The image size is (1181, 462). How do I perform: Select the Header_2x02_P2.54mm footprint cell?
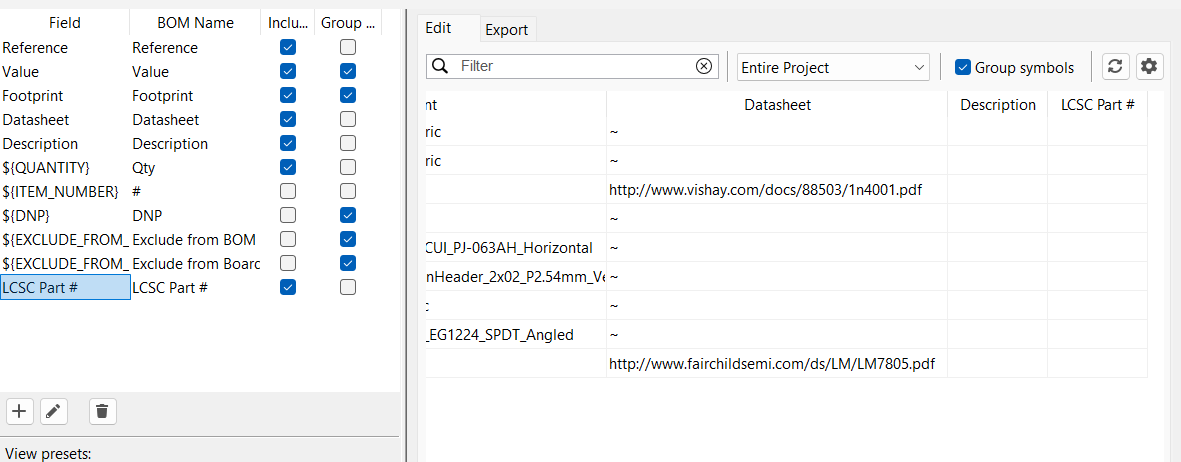pyautogui.click(x=516, y=277)
